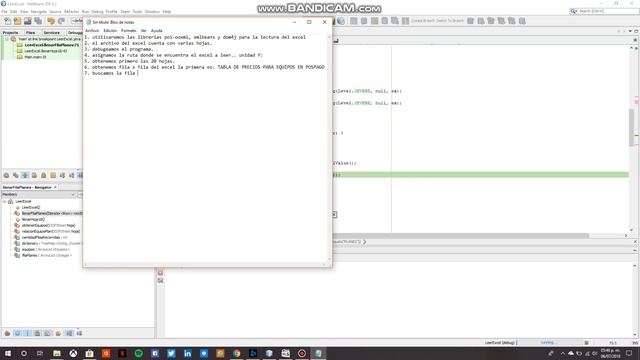Image resolution: width=640 pixels, height=360 pixels.
Task: Open the Help menu in NetBeans
Action: pyautogui.click(x=167, y=11)
